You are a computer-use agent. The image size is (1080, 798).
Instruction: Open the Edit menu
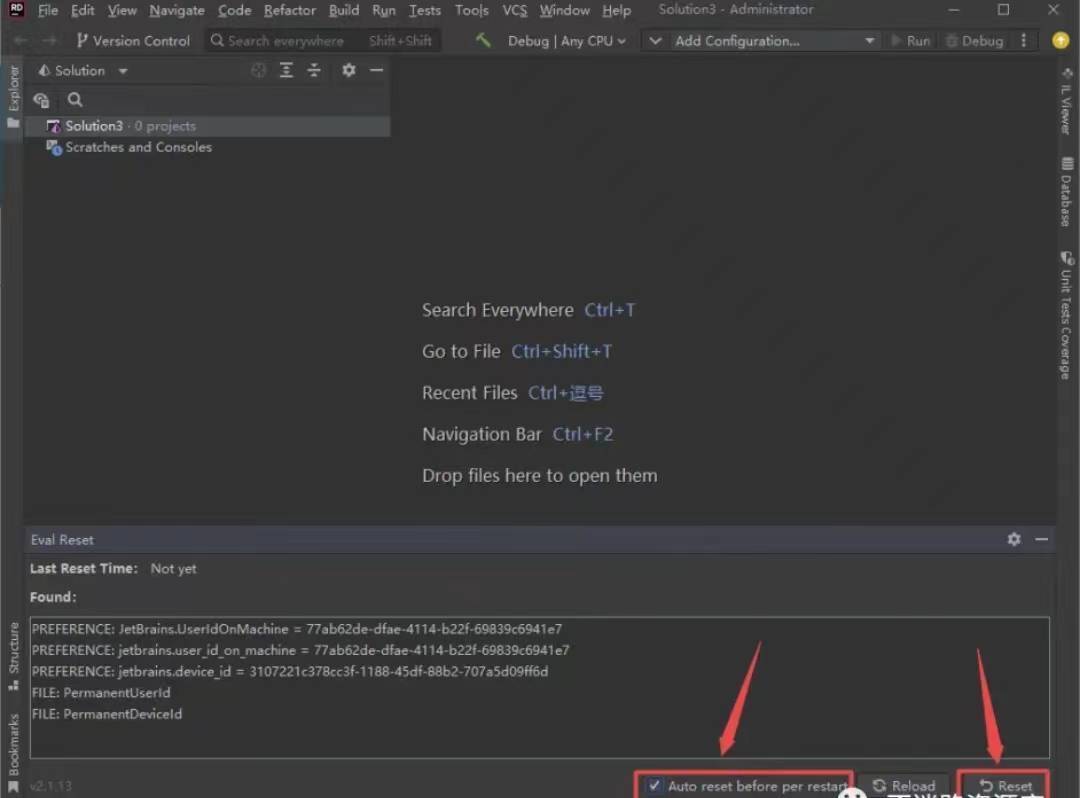point(83,10)
